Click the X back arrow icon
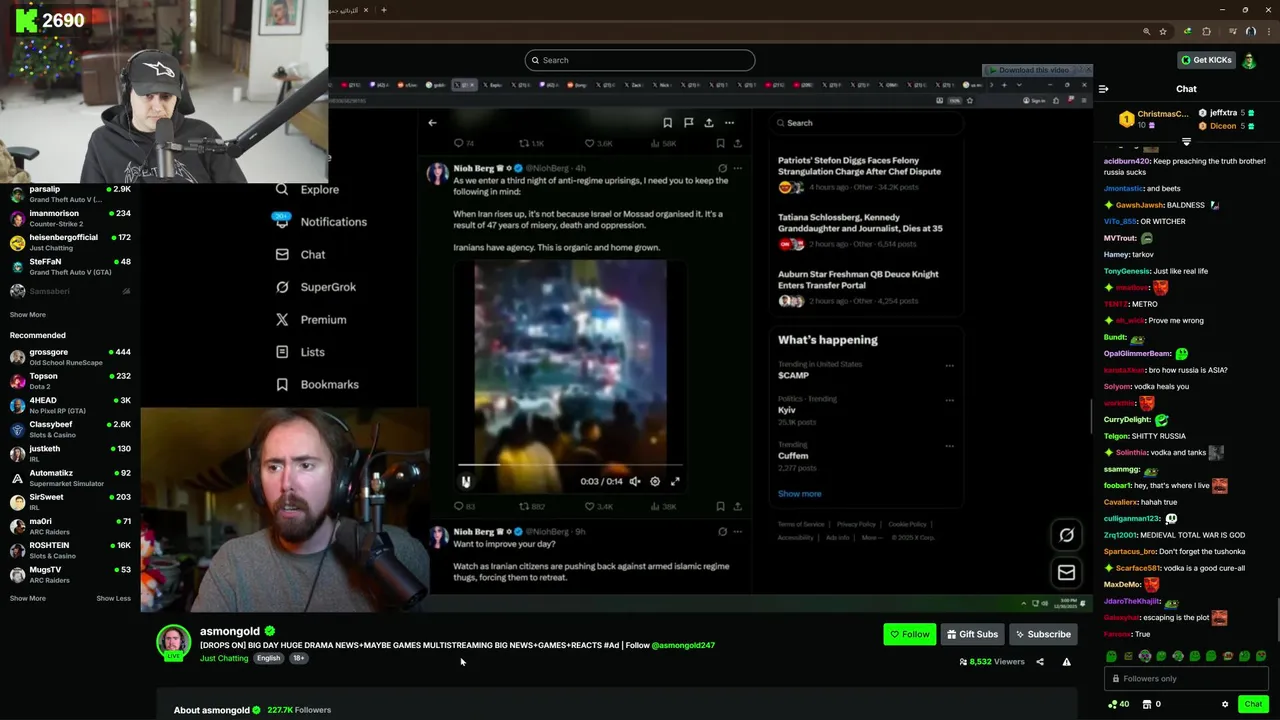Screen dimensions: 1280x720 pyautogui.click(x=432, y=123)
